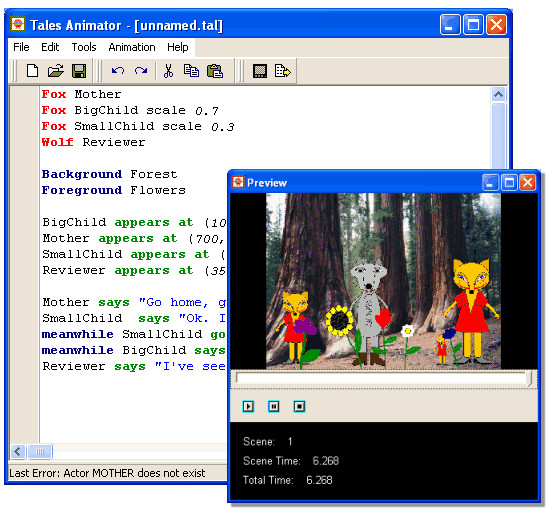Open the Edit menu
This screenshot has width=552, height=512.
[x=50, y=47]
